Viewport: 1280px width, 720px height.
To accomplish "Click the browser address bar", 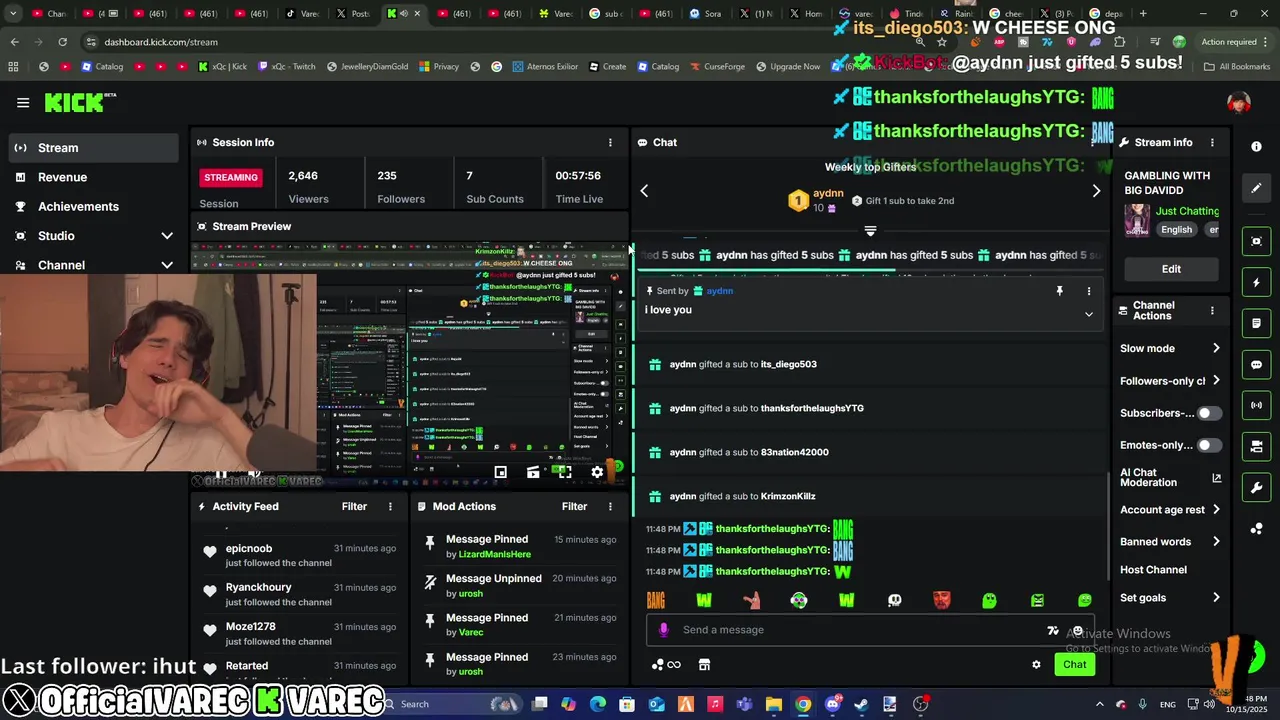I will (x=500, y=42).
